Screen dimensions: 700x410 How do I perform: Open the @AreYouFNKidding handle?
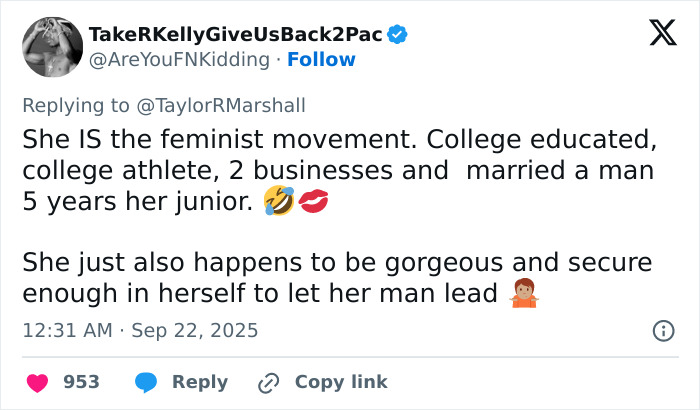coord(179,60)
